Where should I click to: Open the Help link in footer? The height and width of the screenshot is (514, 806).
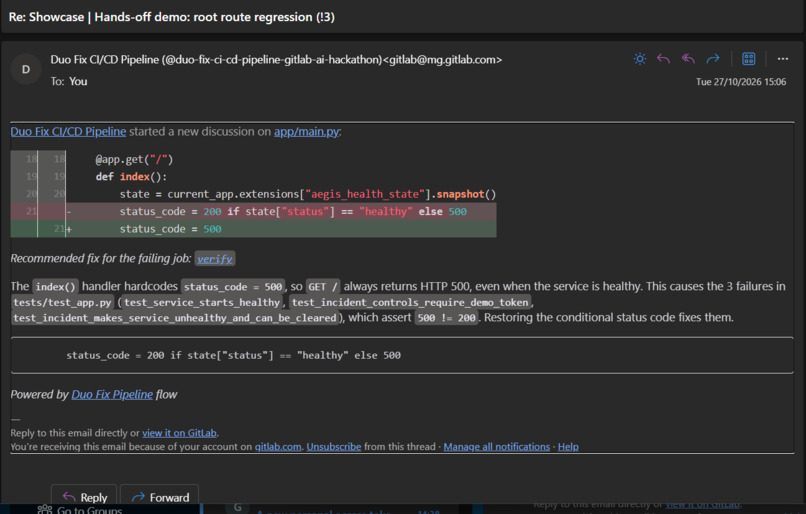(x=568, y=447)
